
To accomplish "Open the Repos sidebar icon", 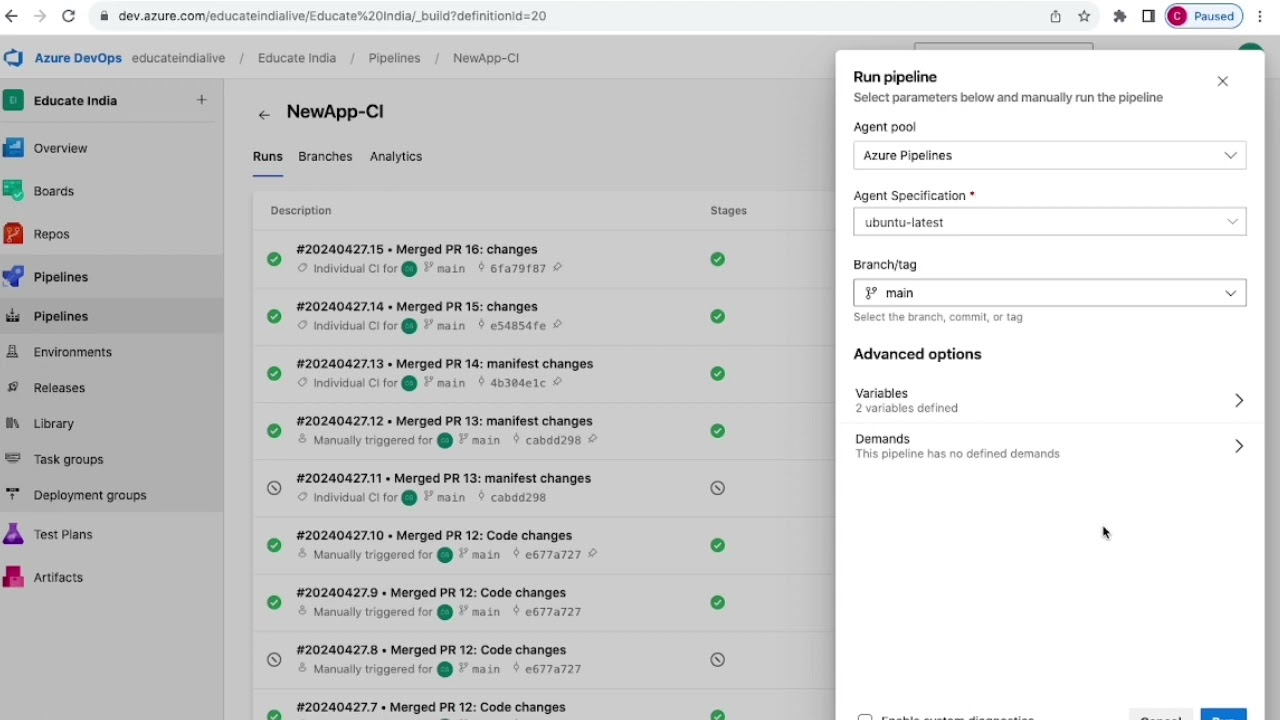I will (13, 234).
